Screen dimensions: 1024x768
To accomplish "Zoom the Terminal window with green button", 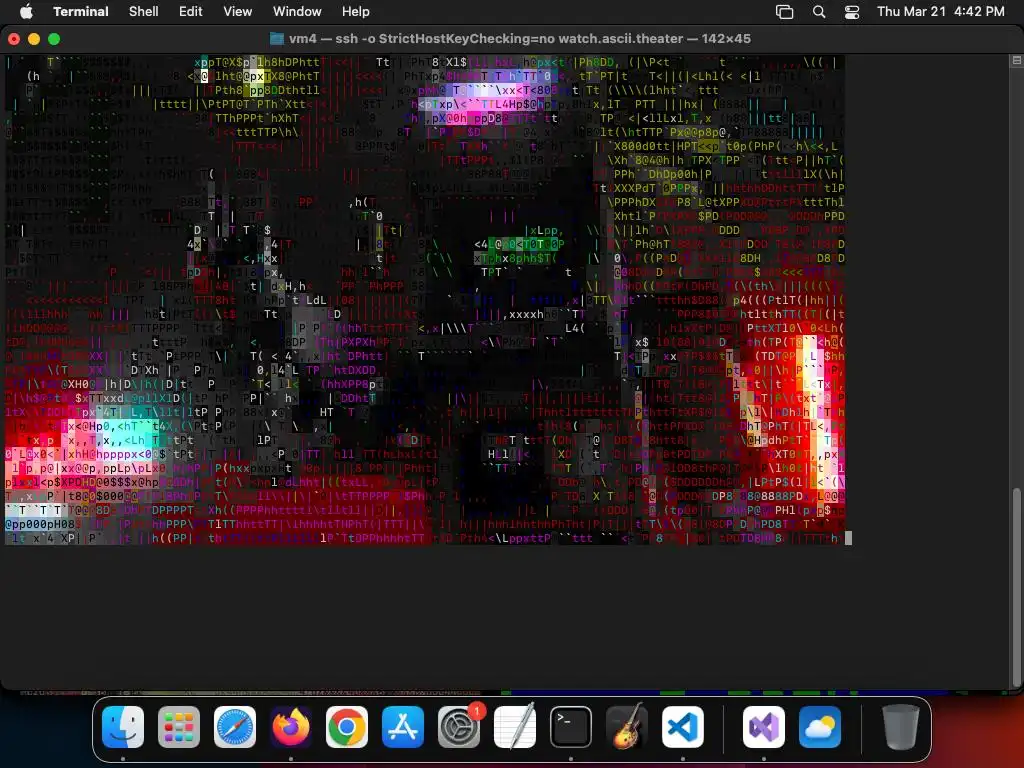I will (54, 39).
